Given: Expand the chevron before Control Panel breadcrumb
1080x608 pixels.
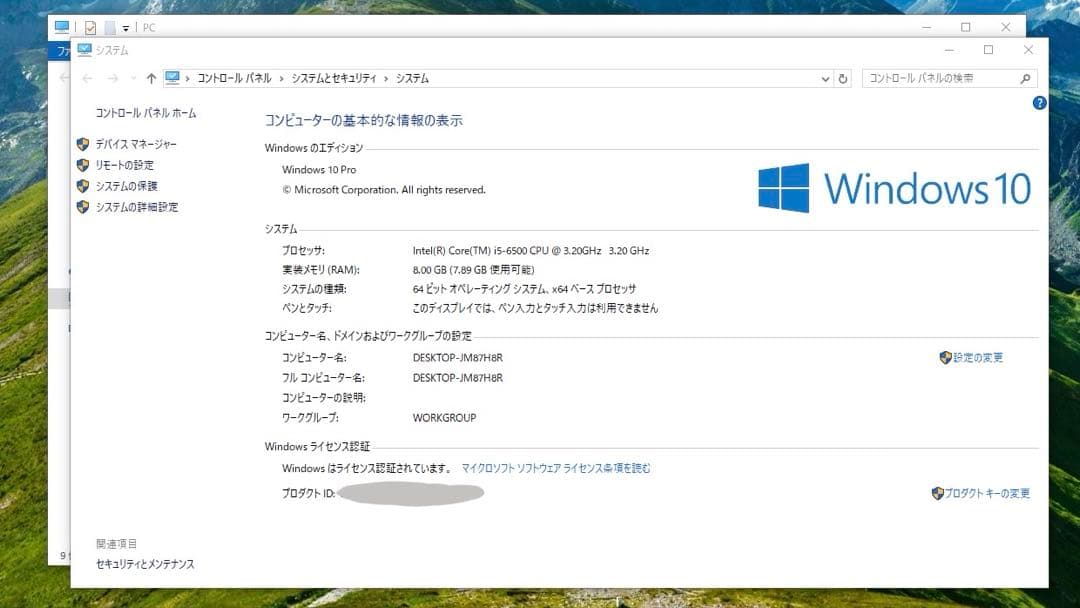Looking at the screenshot, I should 187,78.
